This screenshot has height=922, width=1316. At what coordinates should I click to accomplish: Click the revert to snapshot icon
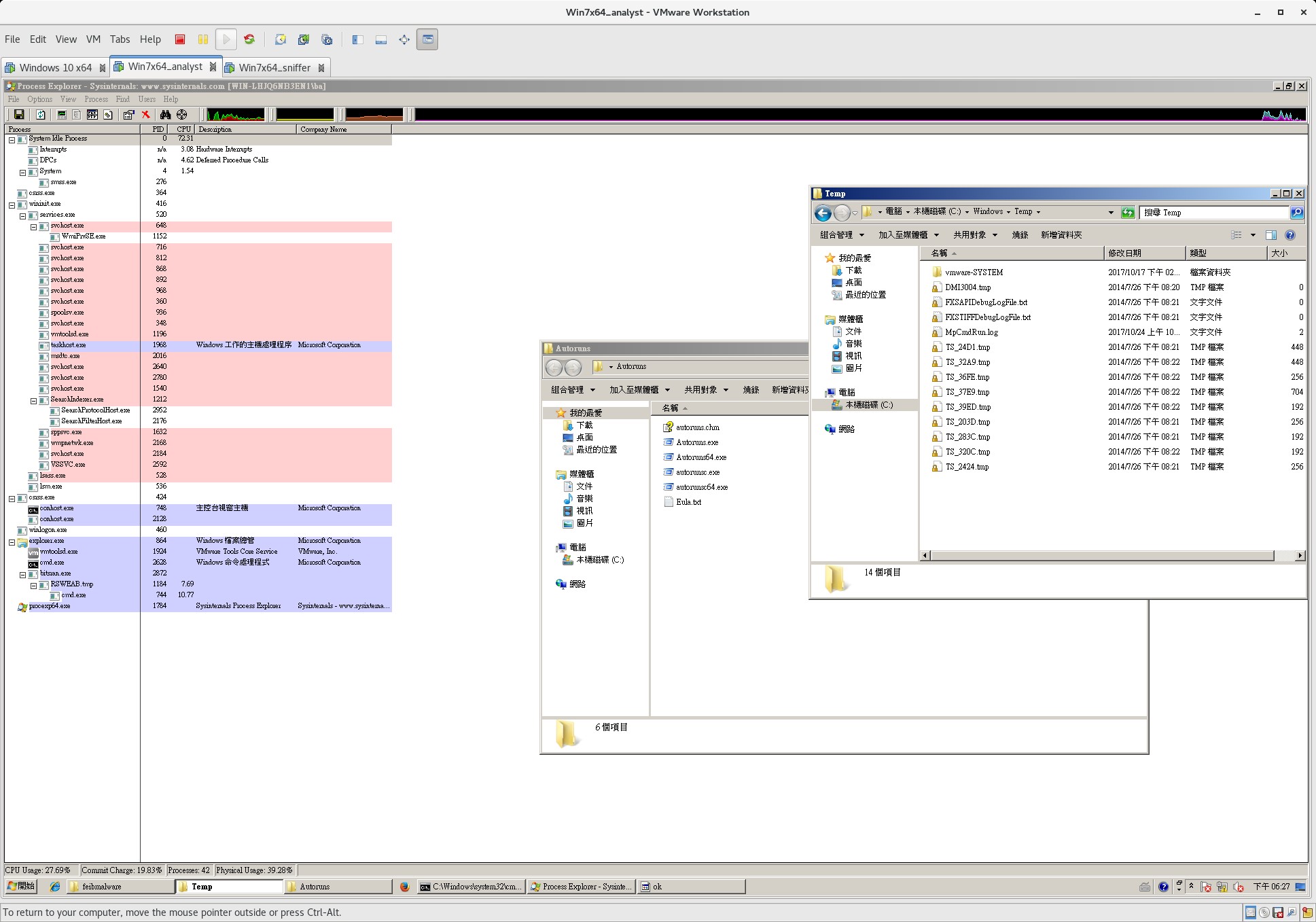(x=304, y=39)
